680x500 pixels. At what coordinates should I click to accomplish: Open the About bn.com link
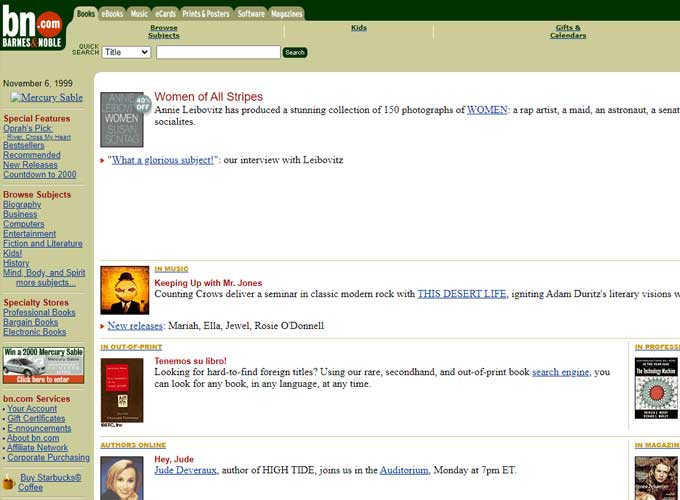(x=33, y=438)
